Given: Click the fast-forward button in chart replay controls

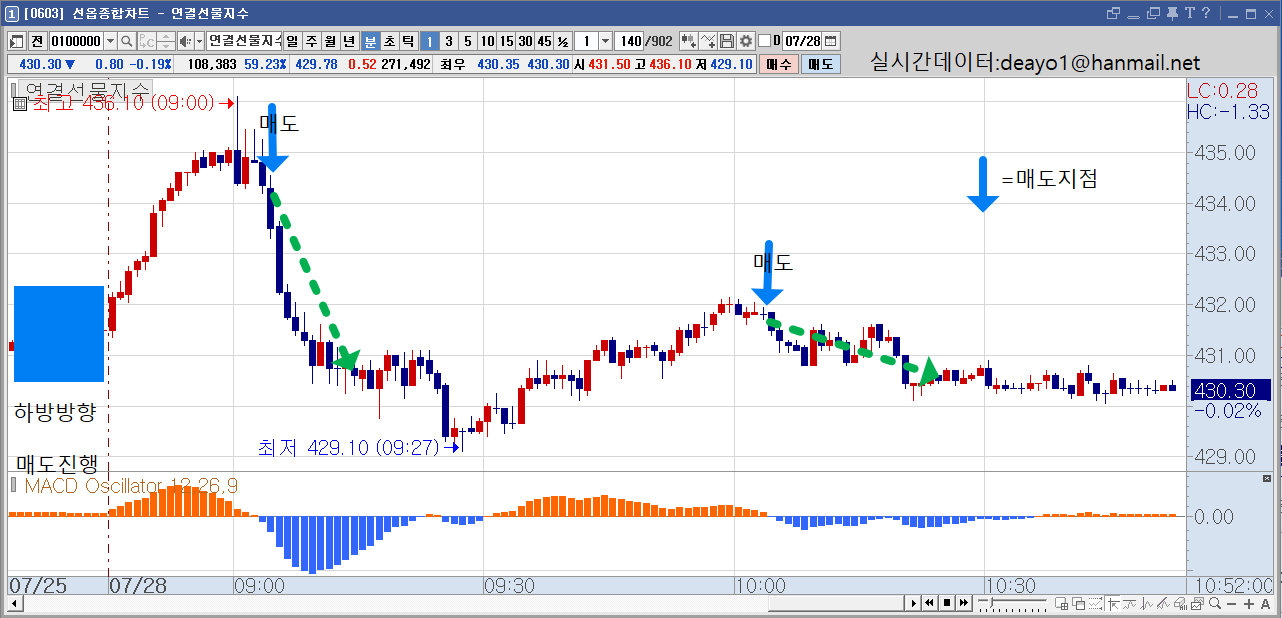Looking at the screenshot, I should (964, 603).
